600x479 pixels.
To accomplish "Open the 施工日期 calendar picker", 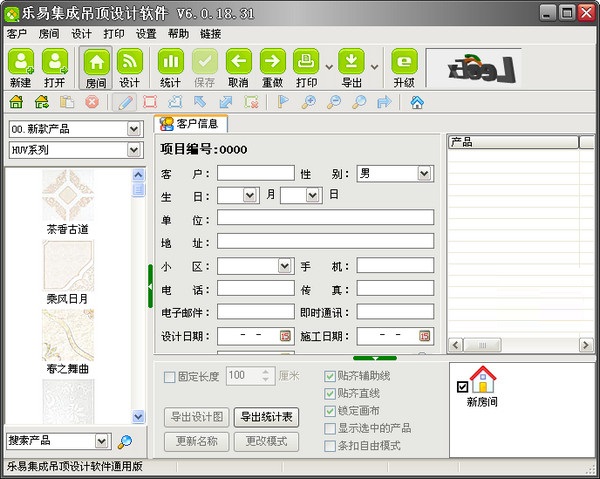I will [424, 336].
